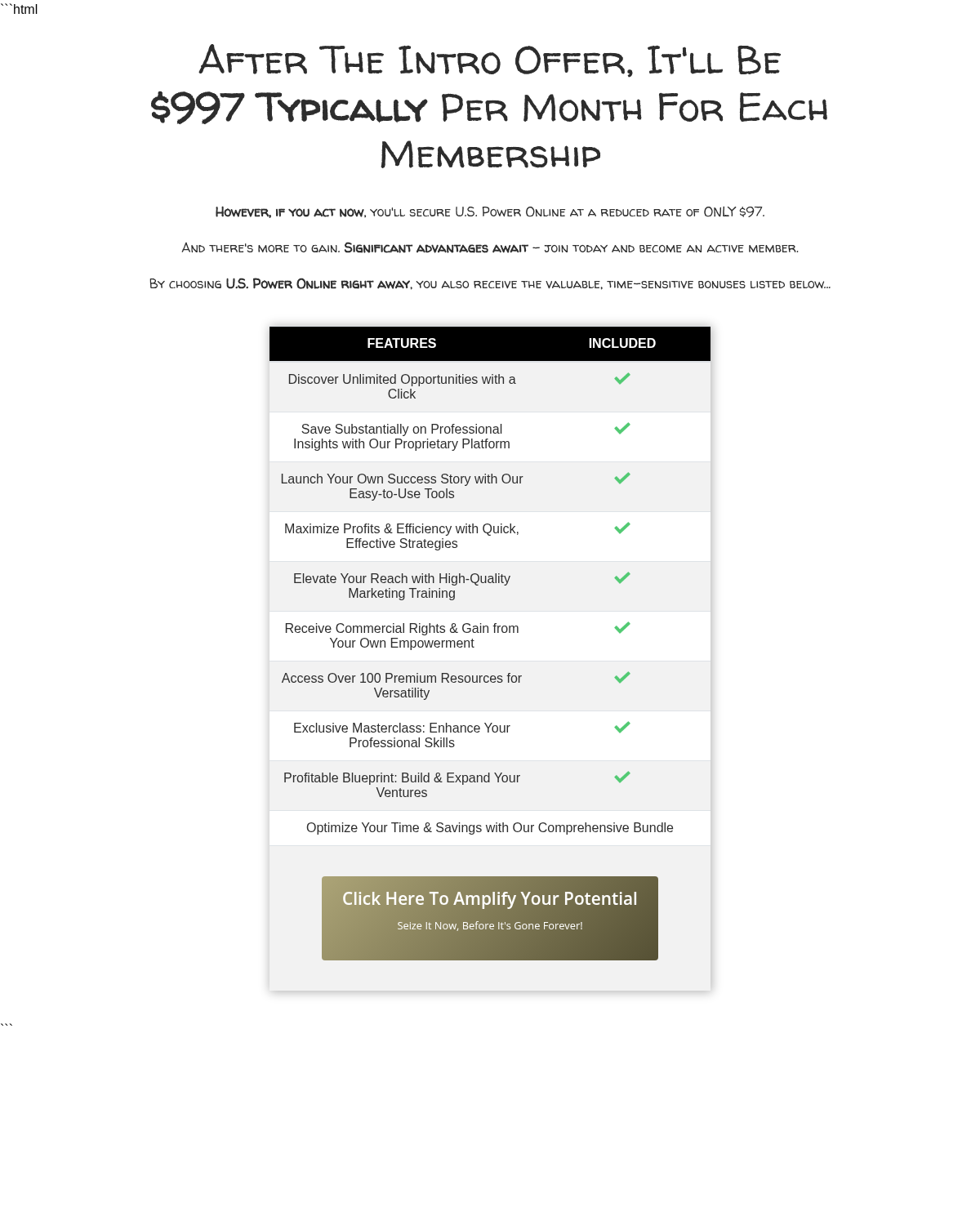Click checkmark beside Save Substantially on Professional Insights

(622, 429)
